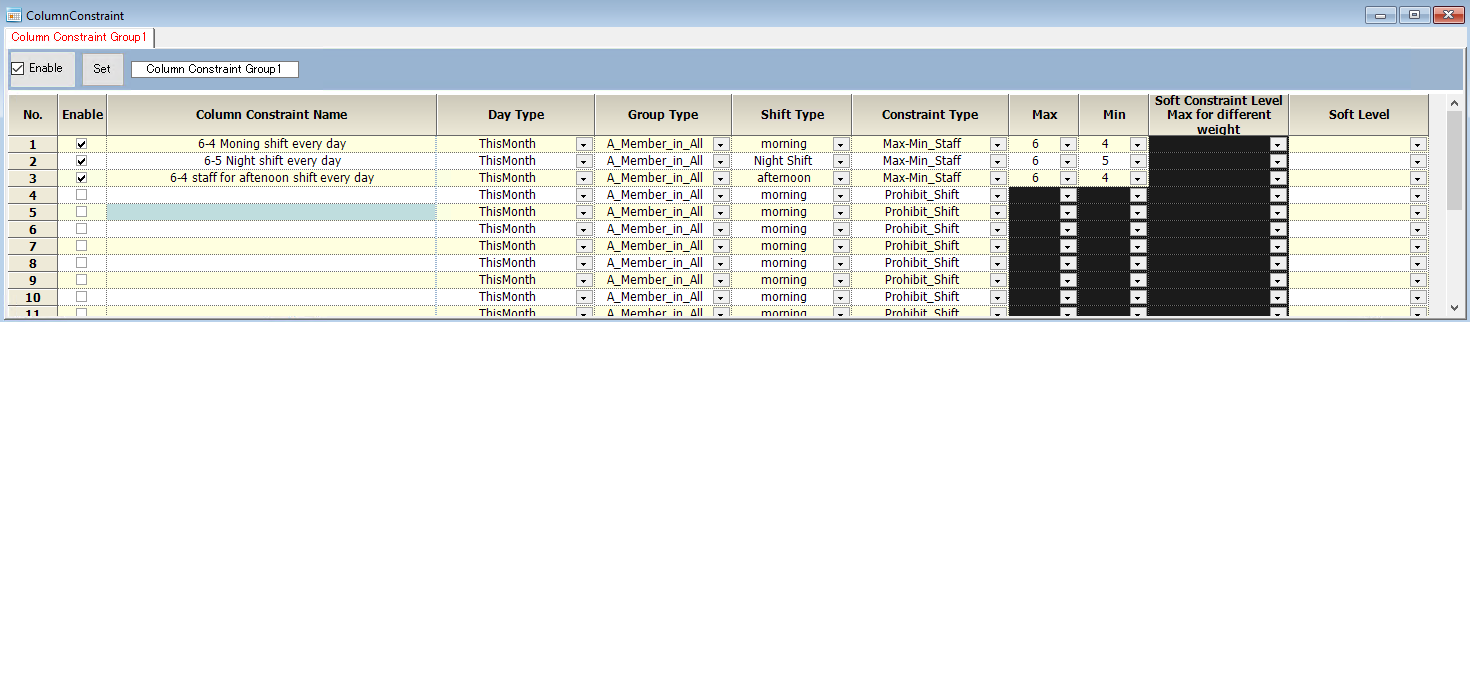Click the Day Type column header
1470x692 pixels.
pyautogui.click(x=516, y=115)
